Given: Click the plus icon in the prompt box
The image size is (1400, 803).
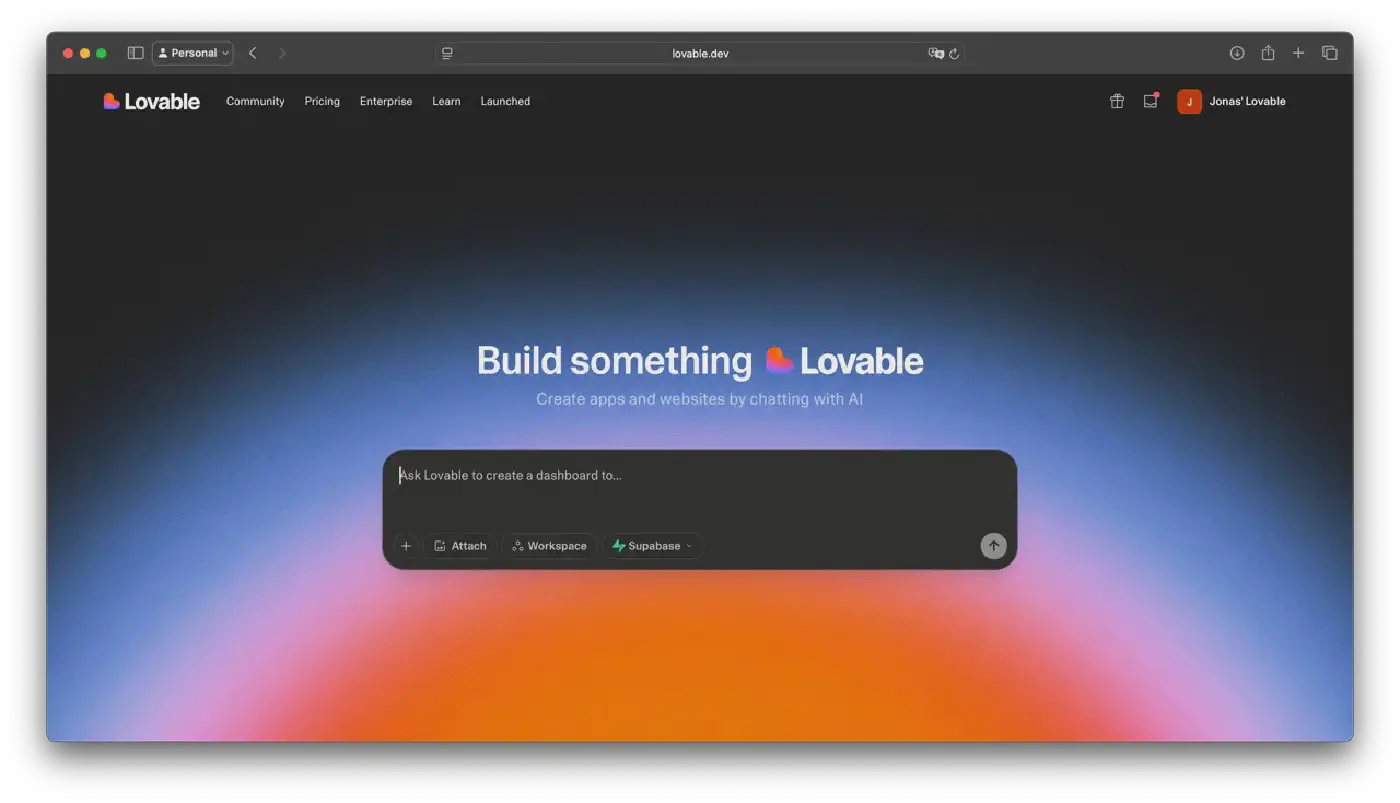Looking at the screenshot, I should [x=406, y=546].
